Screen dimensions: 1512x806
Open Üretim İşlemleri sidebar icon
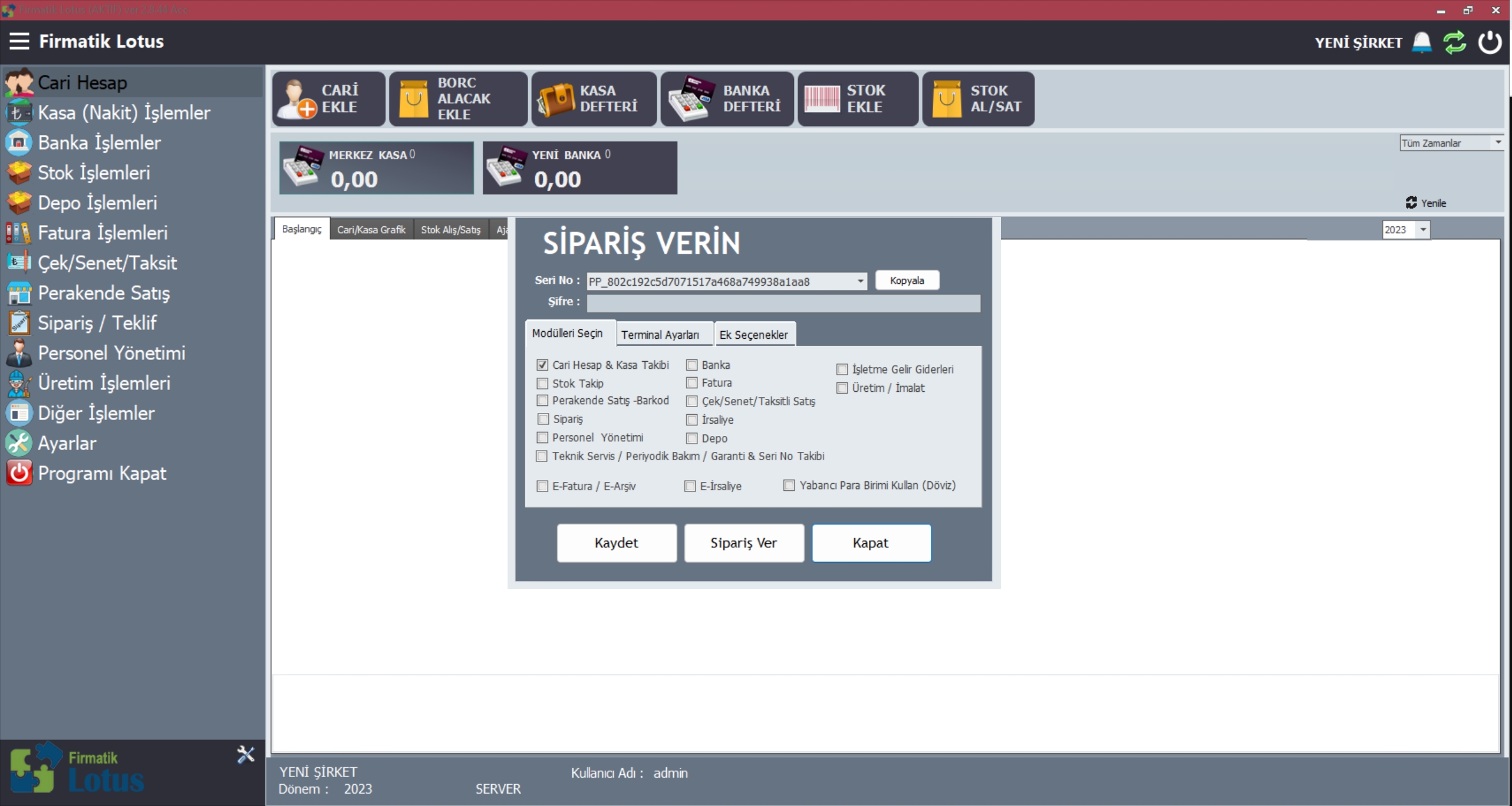(19, 383)
